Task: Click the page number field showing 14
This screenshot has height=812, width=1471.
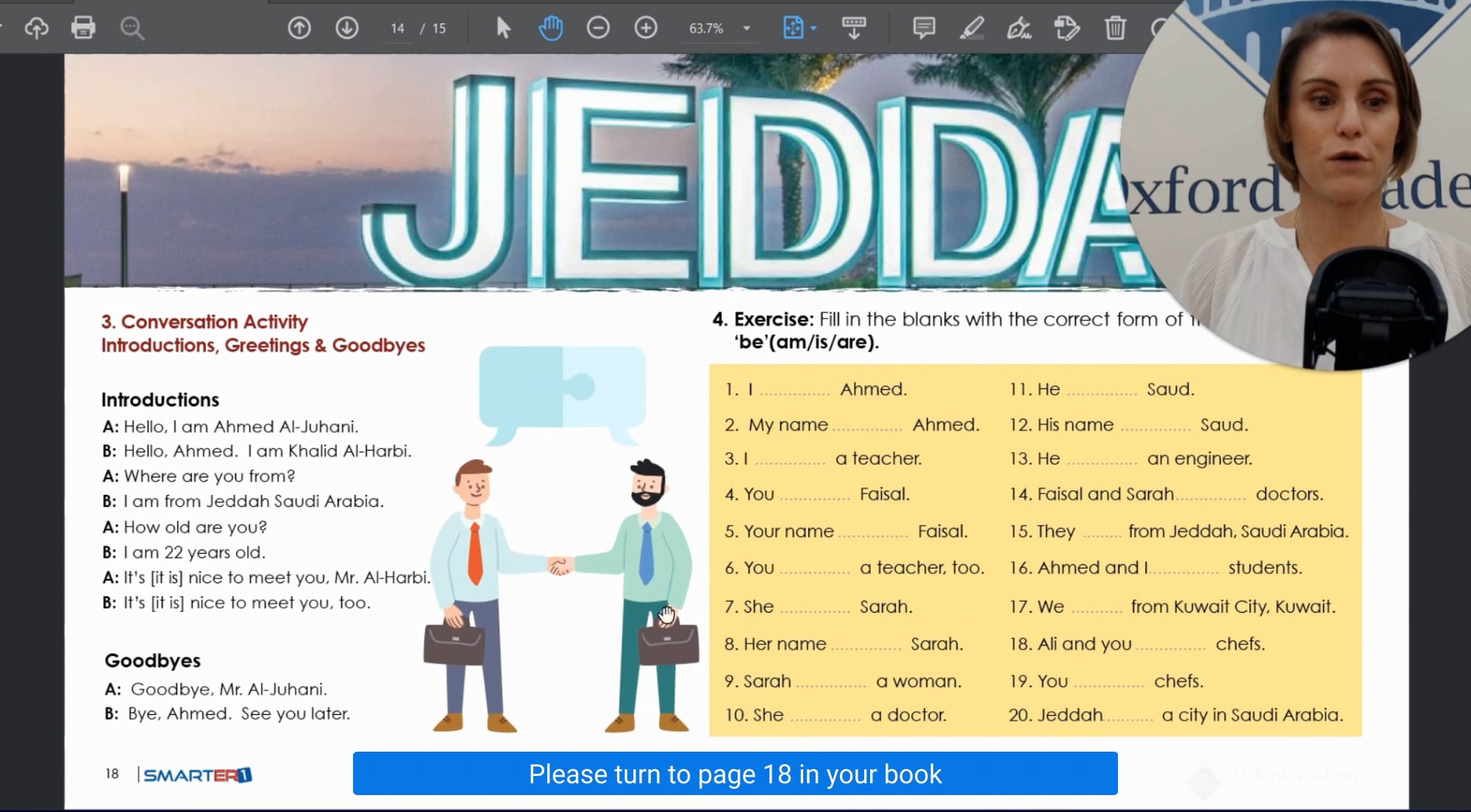Action: (x=397, y=29)
